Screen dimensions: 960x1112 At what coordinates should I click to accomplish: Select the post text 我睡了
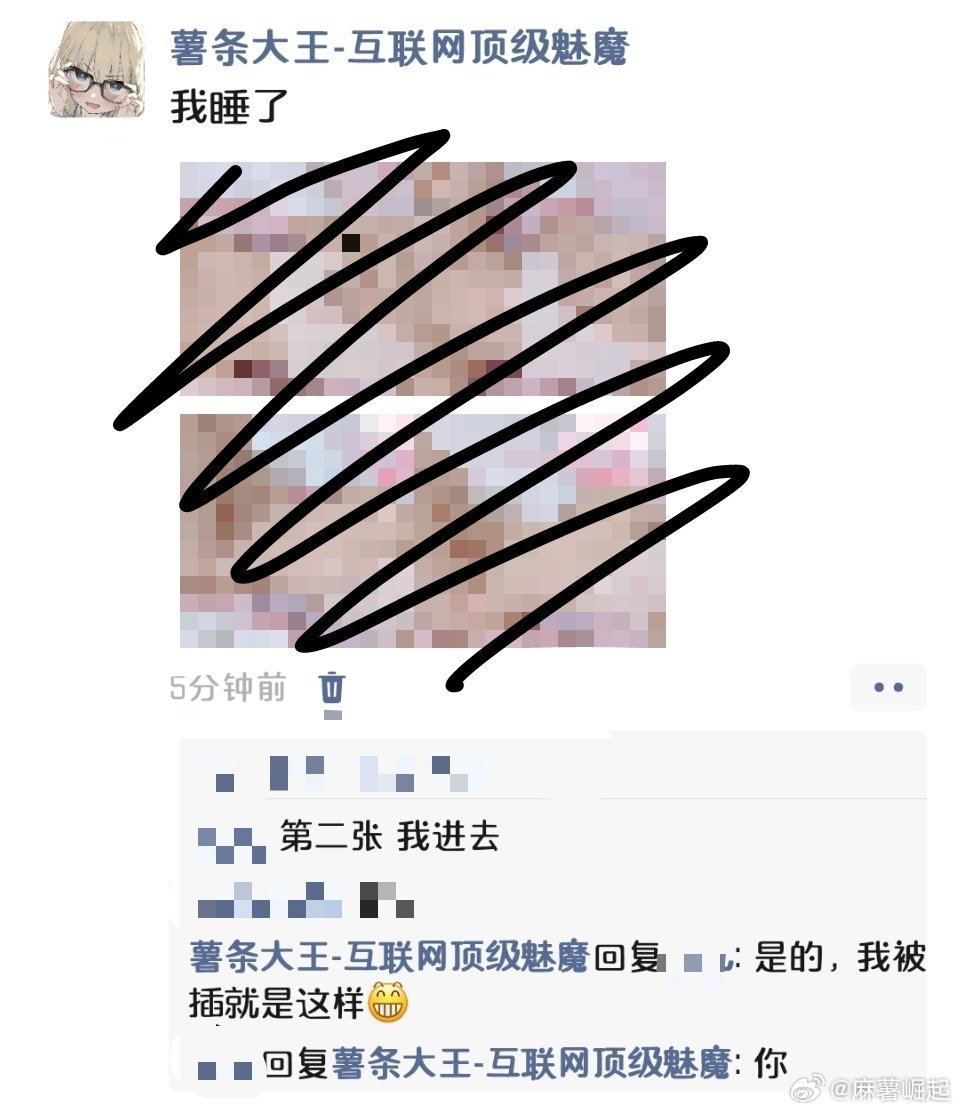pos(229,107)
